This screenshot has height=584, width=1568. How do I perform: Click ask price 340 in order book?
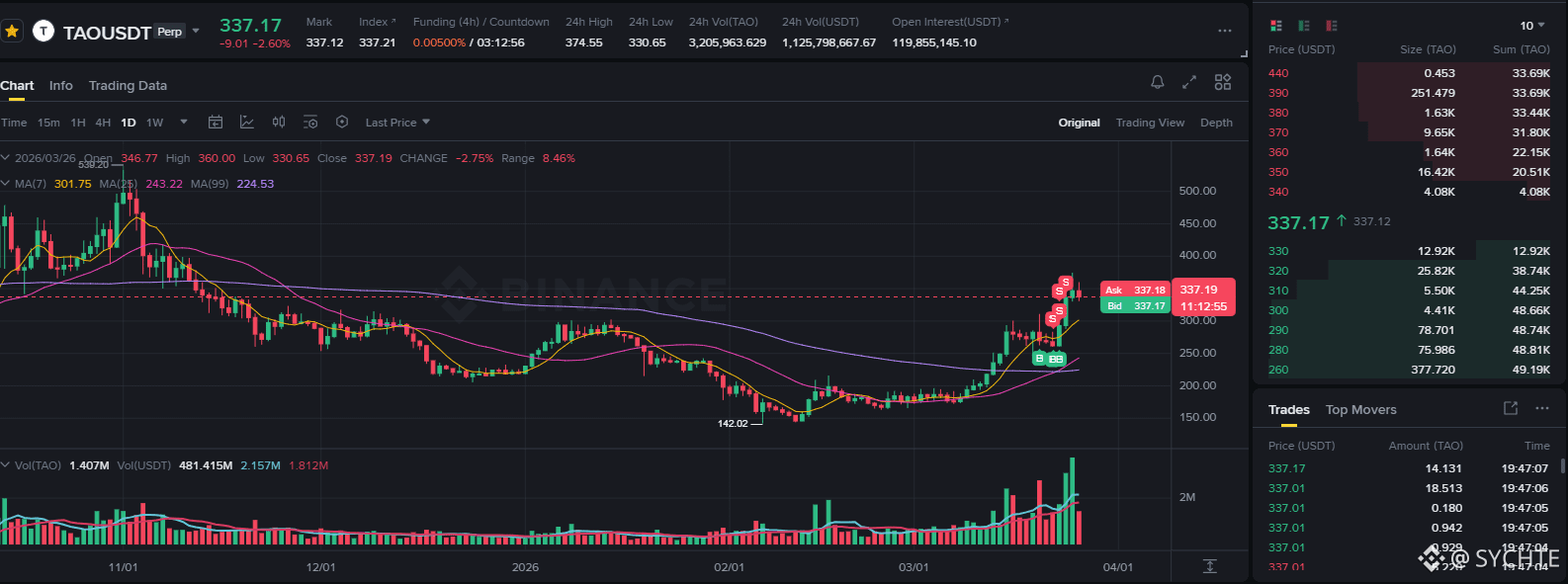[1278, 192]
